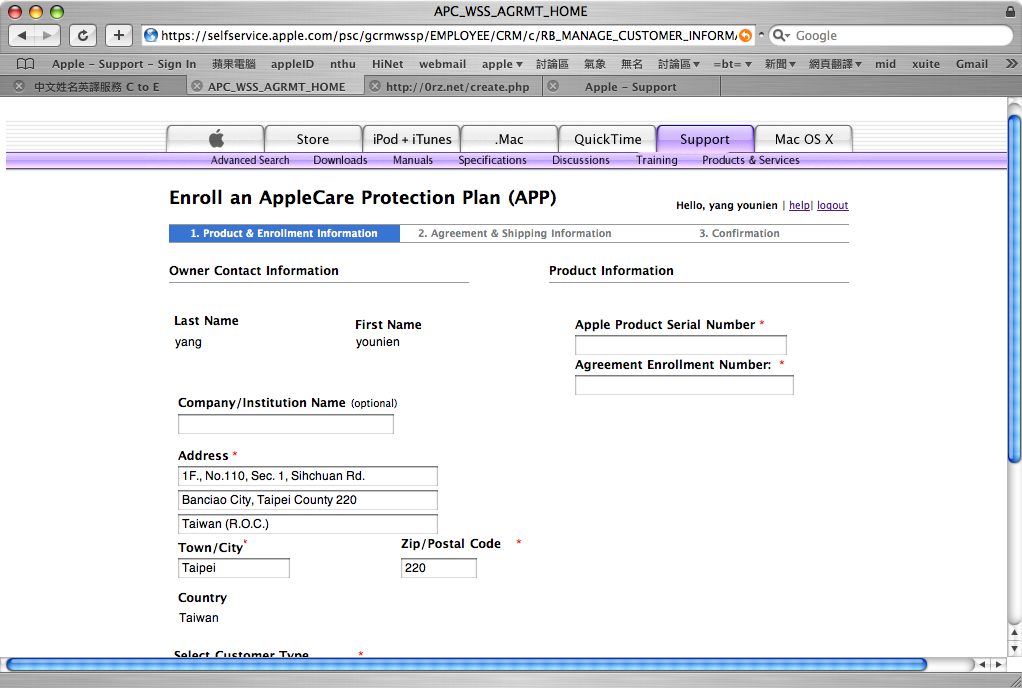Click the Apple Product Serial Number field

[x=680, y=345]
